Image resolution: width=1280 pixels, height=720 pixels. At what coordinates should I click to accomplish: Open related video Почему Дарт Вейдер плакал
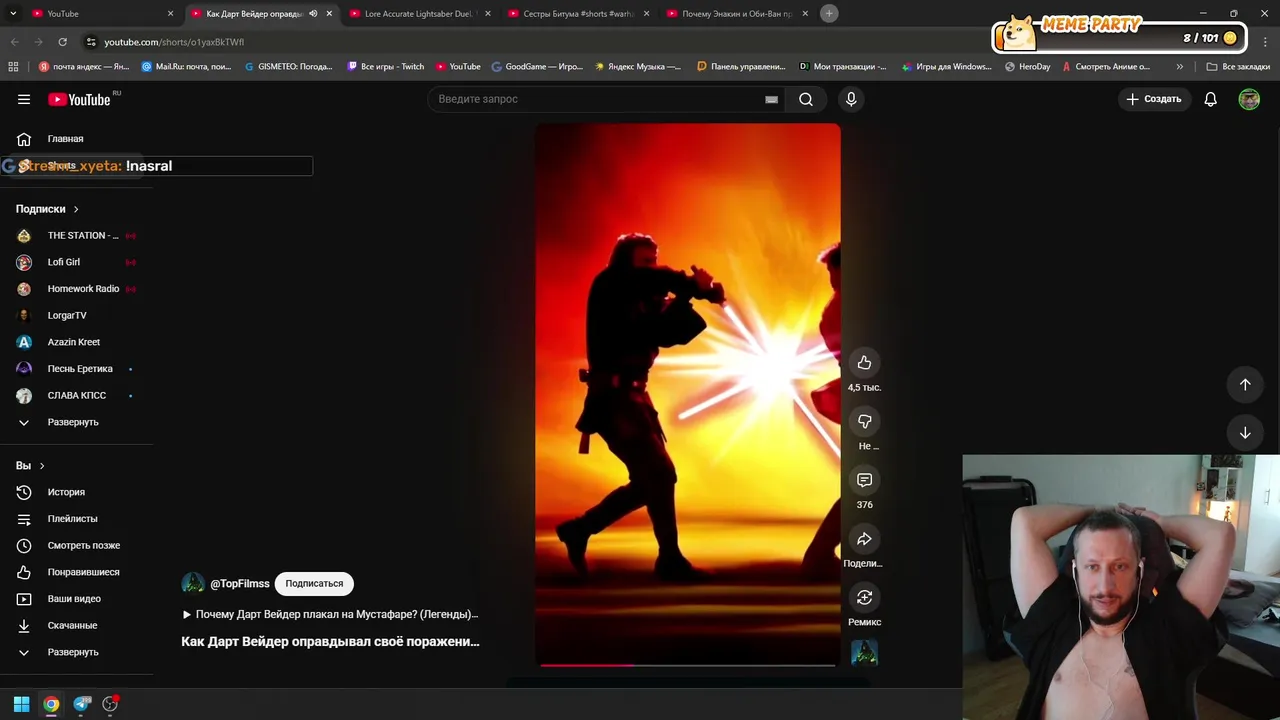click(x=330, y=614)
